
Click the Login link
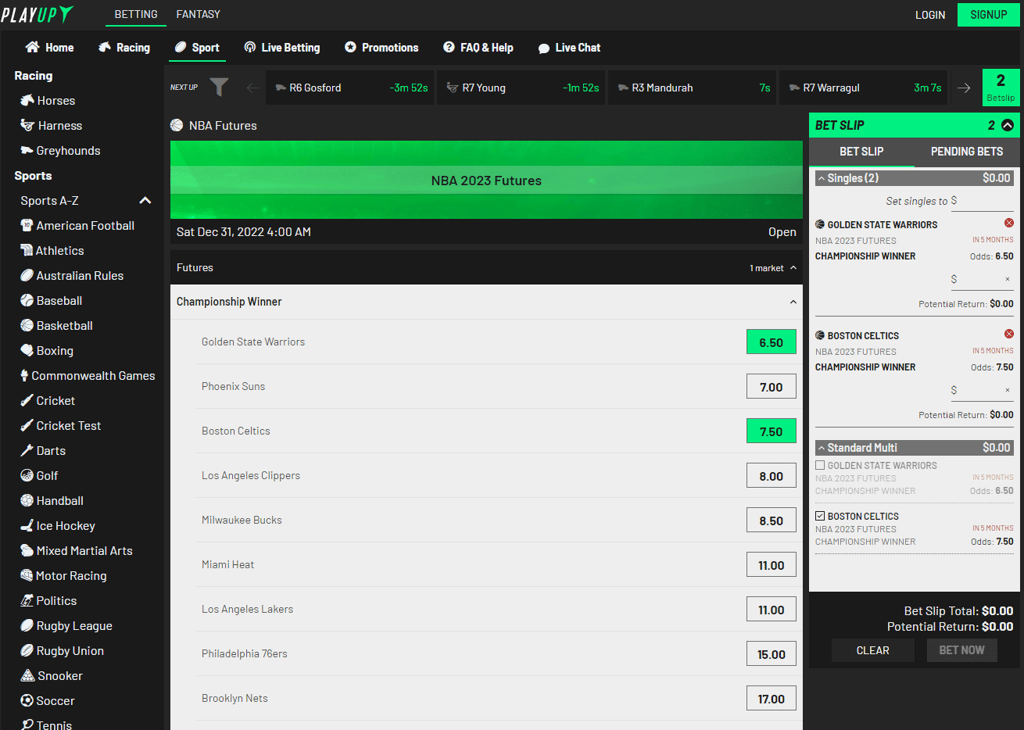click(x=930, y=15)
